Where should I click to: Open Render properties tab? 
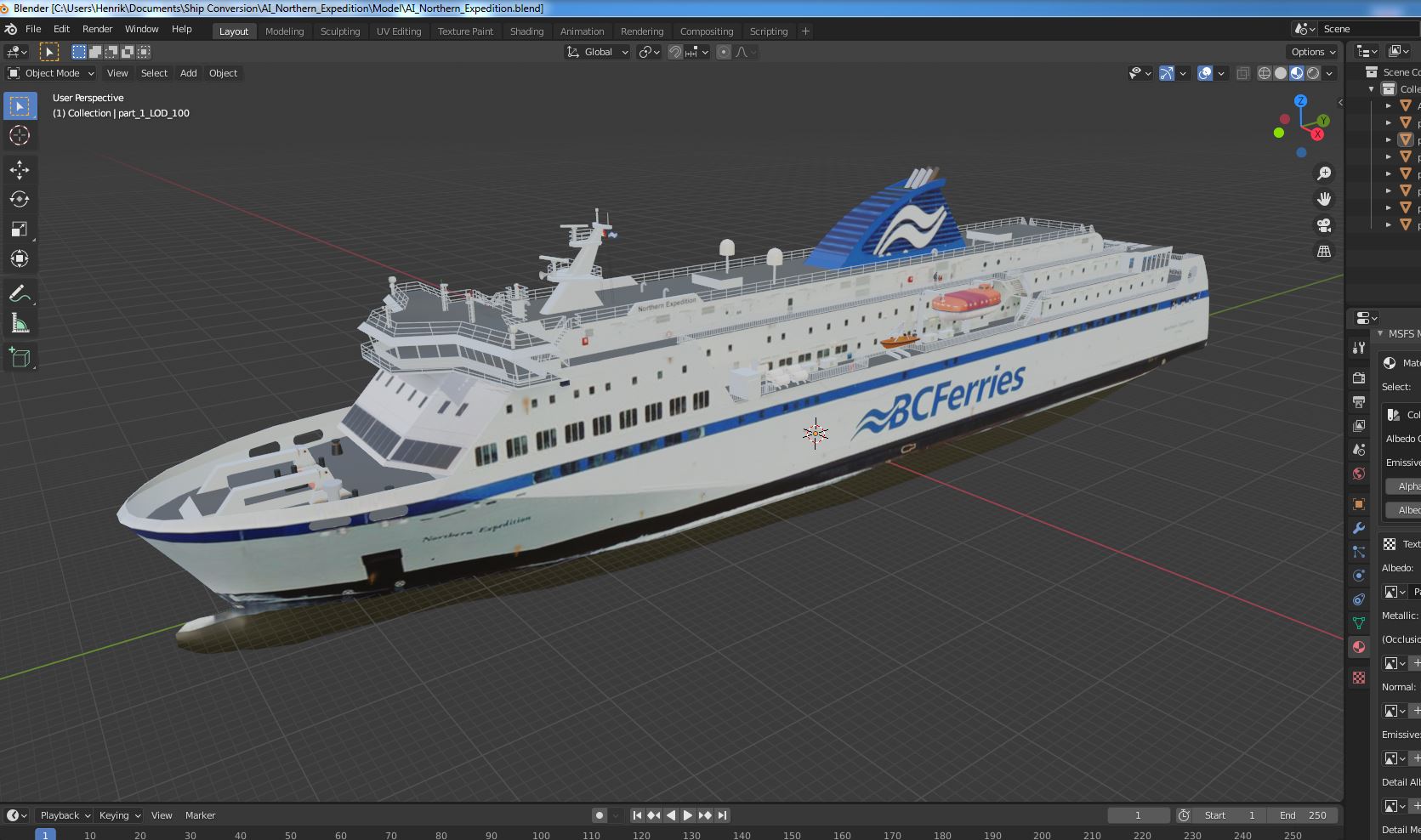click(x=1359, y=377)
